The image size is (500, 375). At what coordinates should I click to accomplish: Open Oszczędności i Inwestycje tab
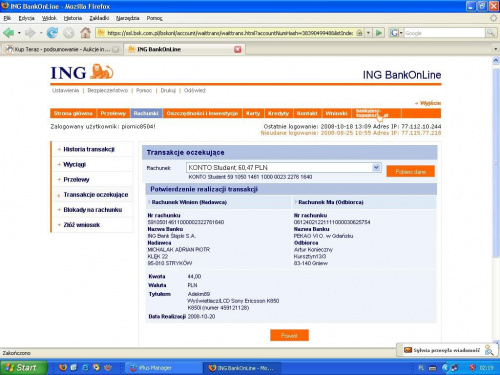(x=202, y=113)
